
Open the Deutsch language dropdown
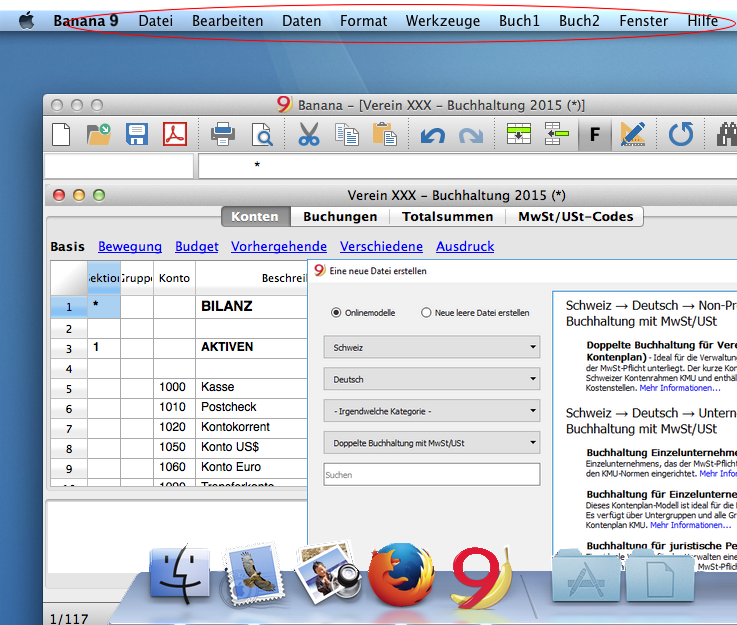tap(431, 379)
